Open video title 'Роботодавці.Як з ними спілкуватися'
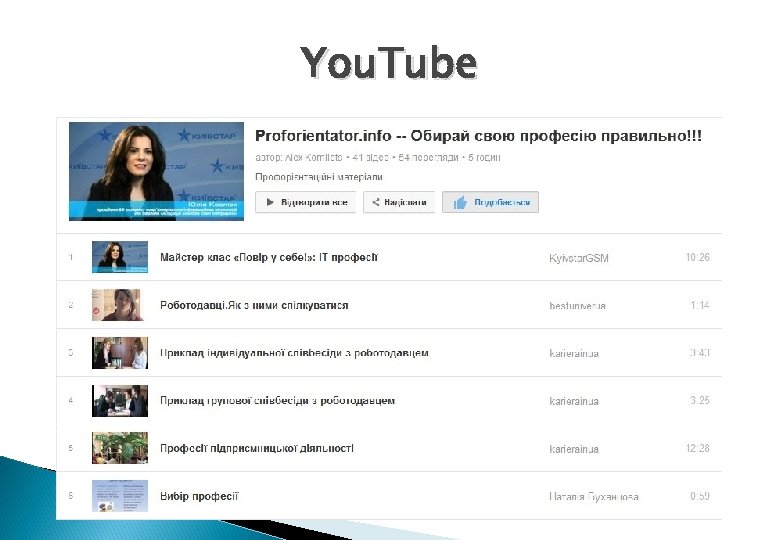The image size is (780, 540). 254,305
